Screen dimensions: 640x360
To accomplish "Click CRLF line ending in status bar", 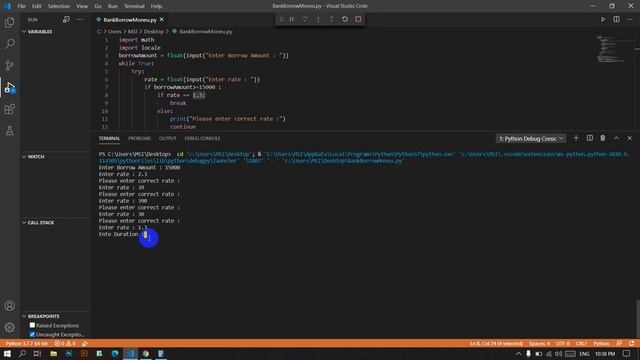I will [581, 344].
